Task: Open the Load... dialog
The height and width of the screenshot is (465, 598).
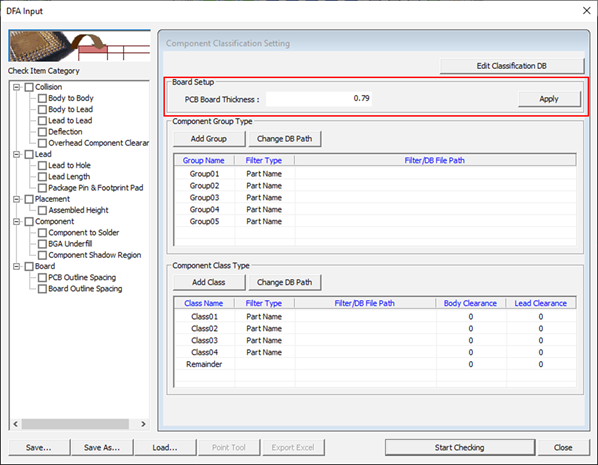Action: tap(165, 447)
